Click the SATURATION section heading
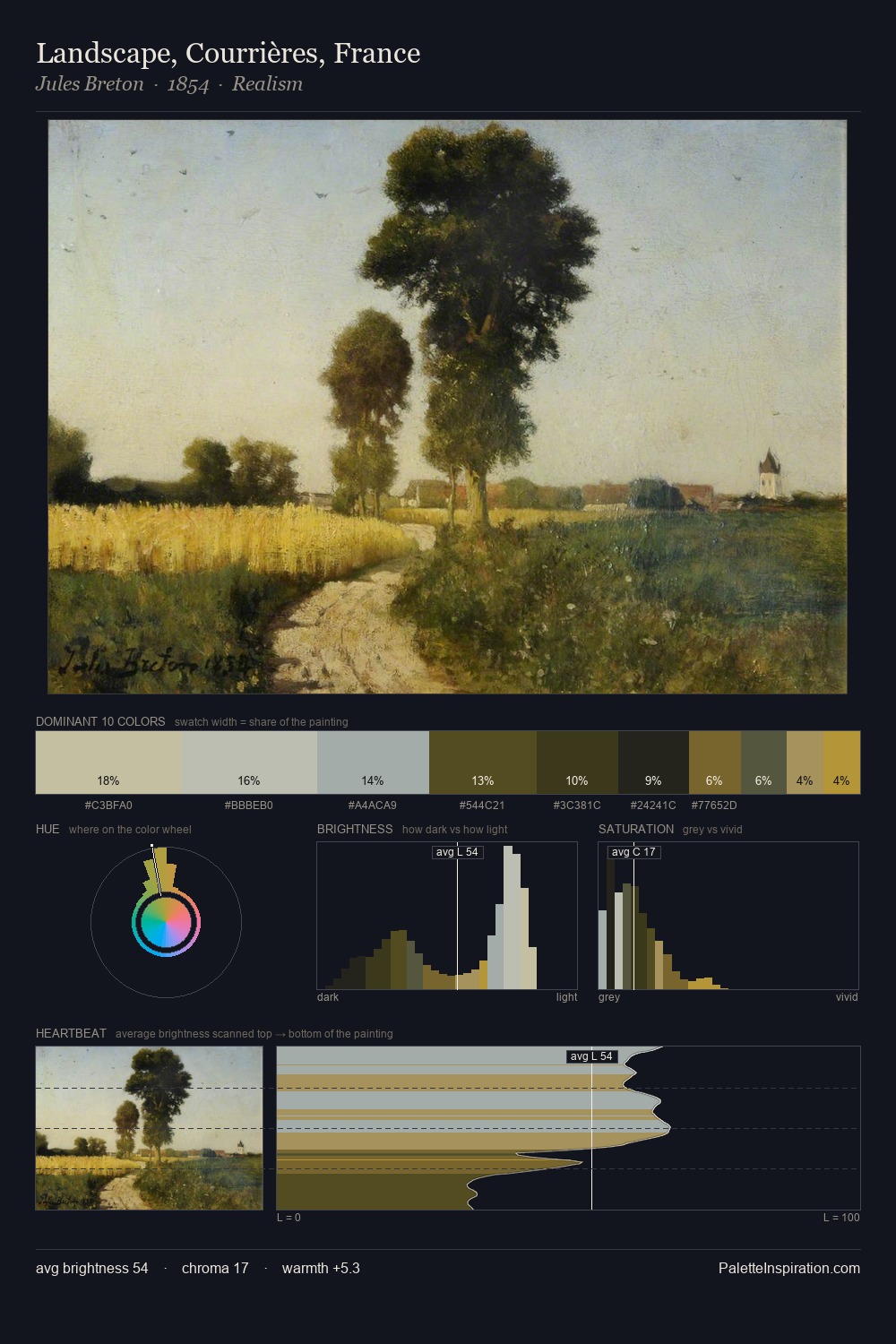Image resolution: width=896 pixels, height=1344 pixels. [x=636, y=829]
